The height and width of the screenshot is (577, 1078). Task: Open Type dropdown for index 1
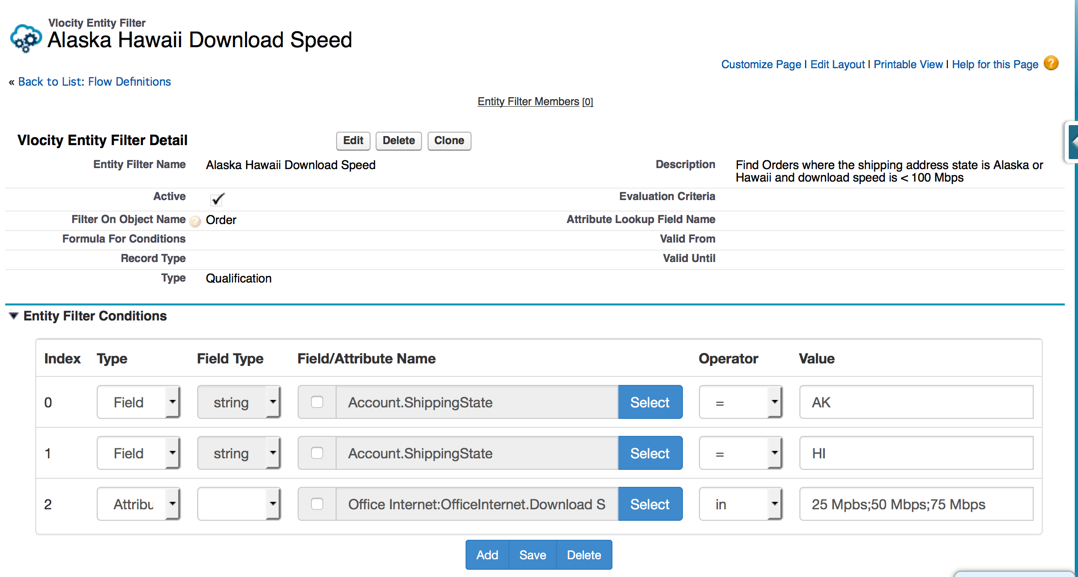(138, 453)
